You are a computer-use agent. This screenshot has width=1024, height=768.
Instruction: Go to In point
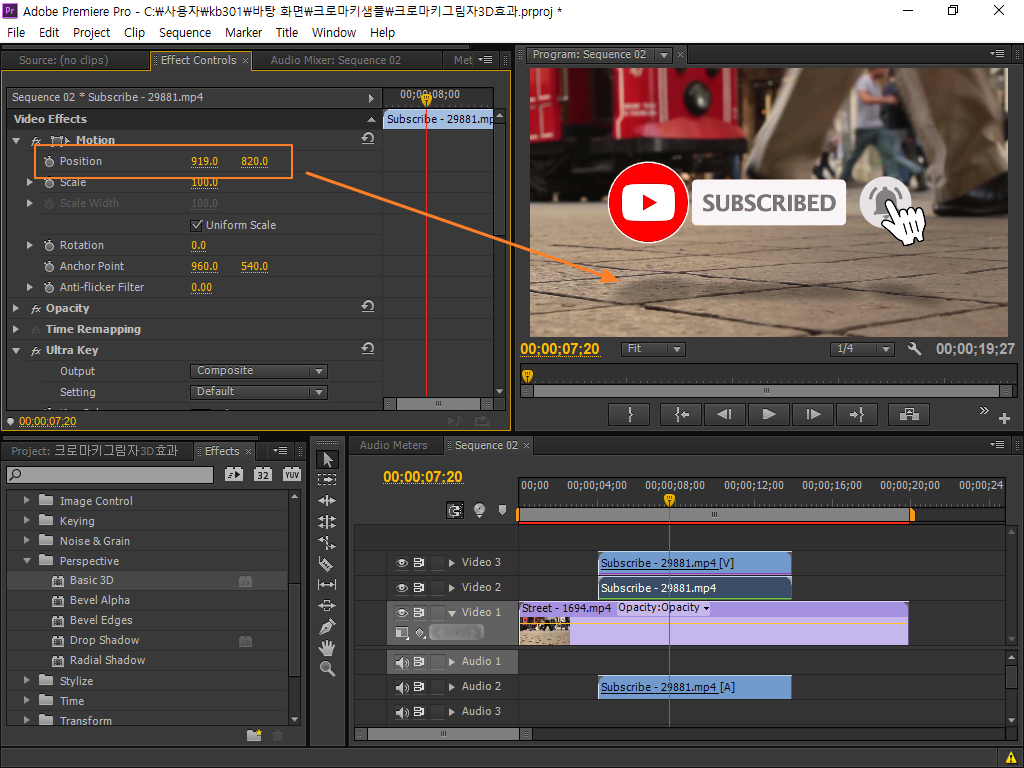point(681,415)
